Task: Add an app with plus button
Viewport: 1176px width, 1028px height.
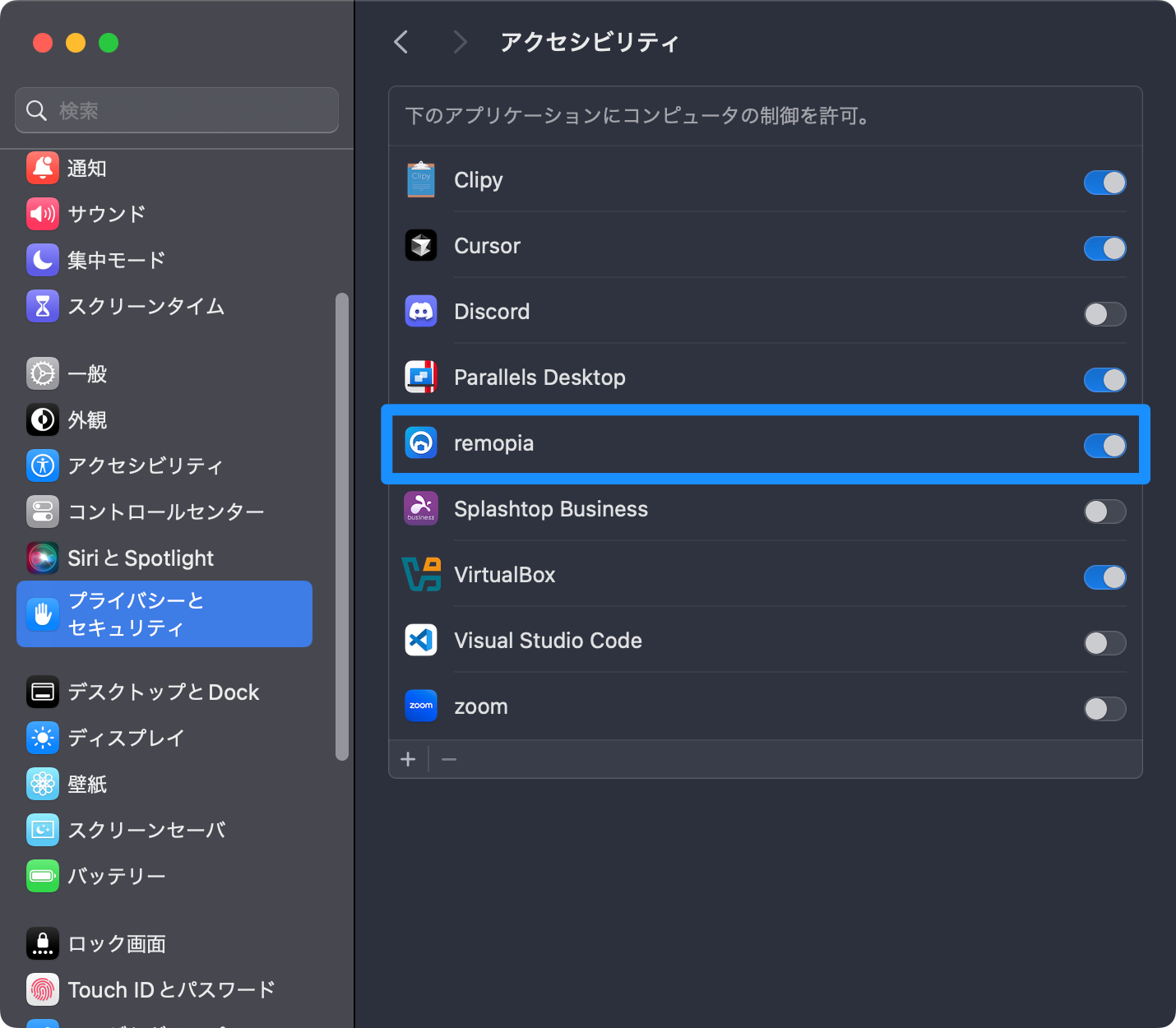Action: coord(408,759)
